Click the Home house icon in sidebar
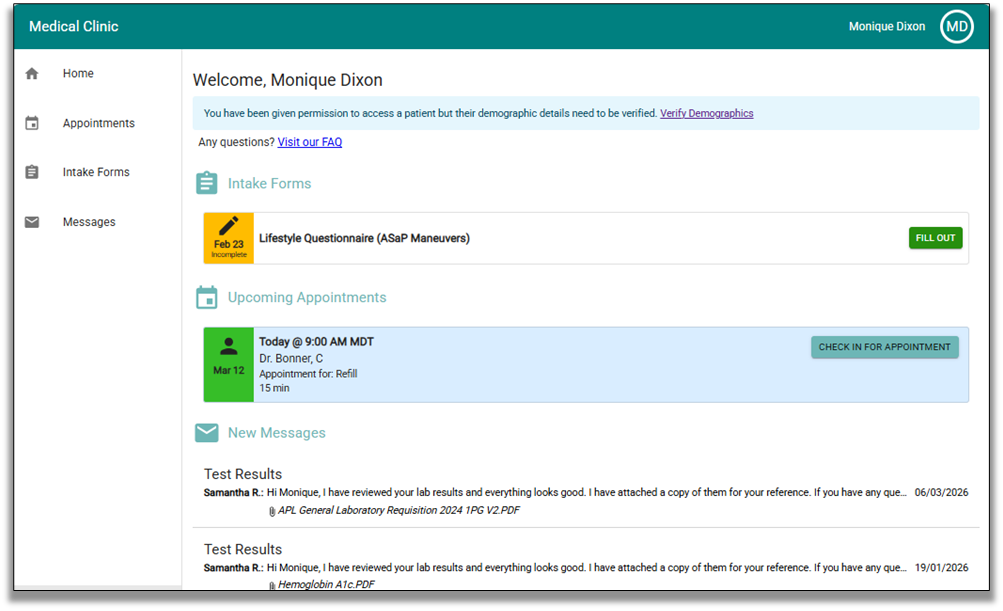This screenshot has height=611, width=1003. 32,74
